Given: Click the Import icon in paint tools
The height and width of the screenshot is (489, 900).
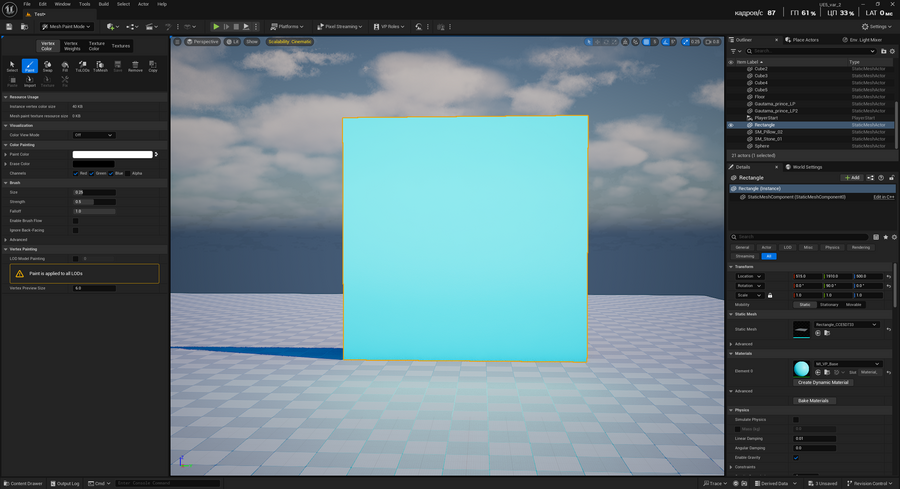Looking at the screenshot, I should coord(30,82).
